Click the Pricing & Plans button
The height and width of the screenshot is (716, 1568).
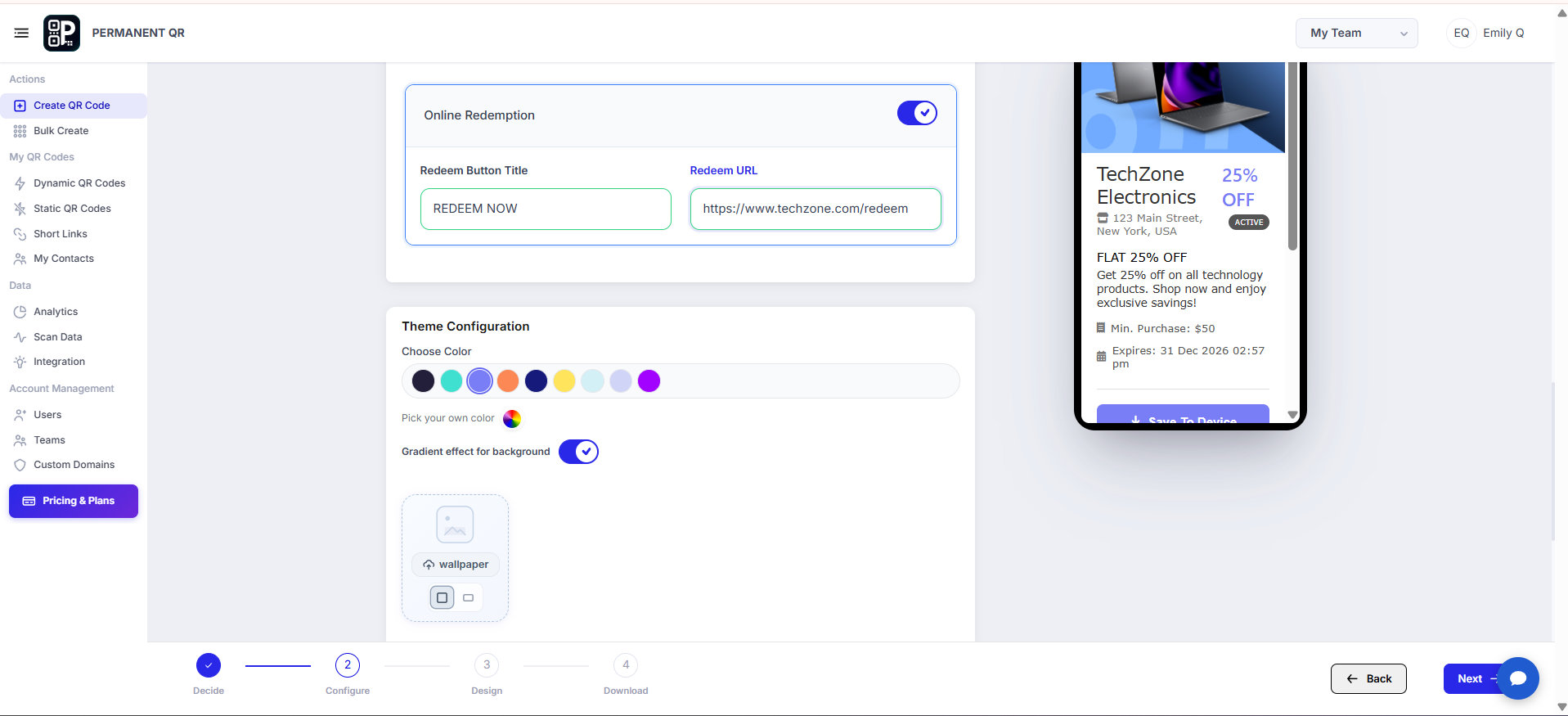tap(74, 501)
